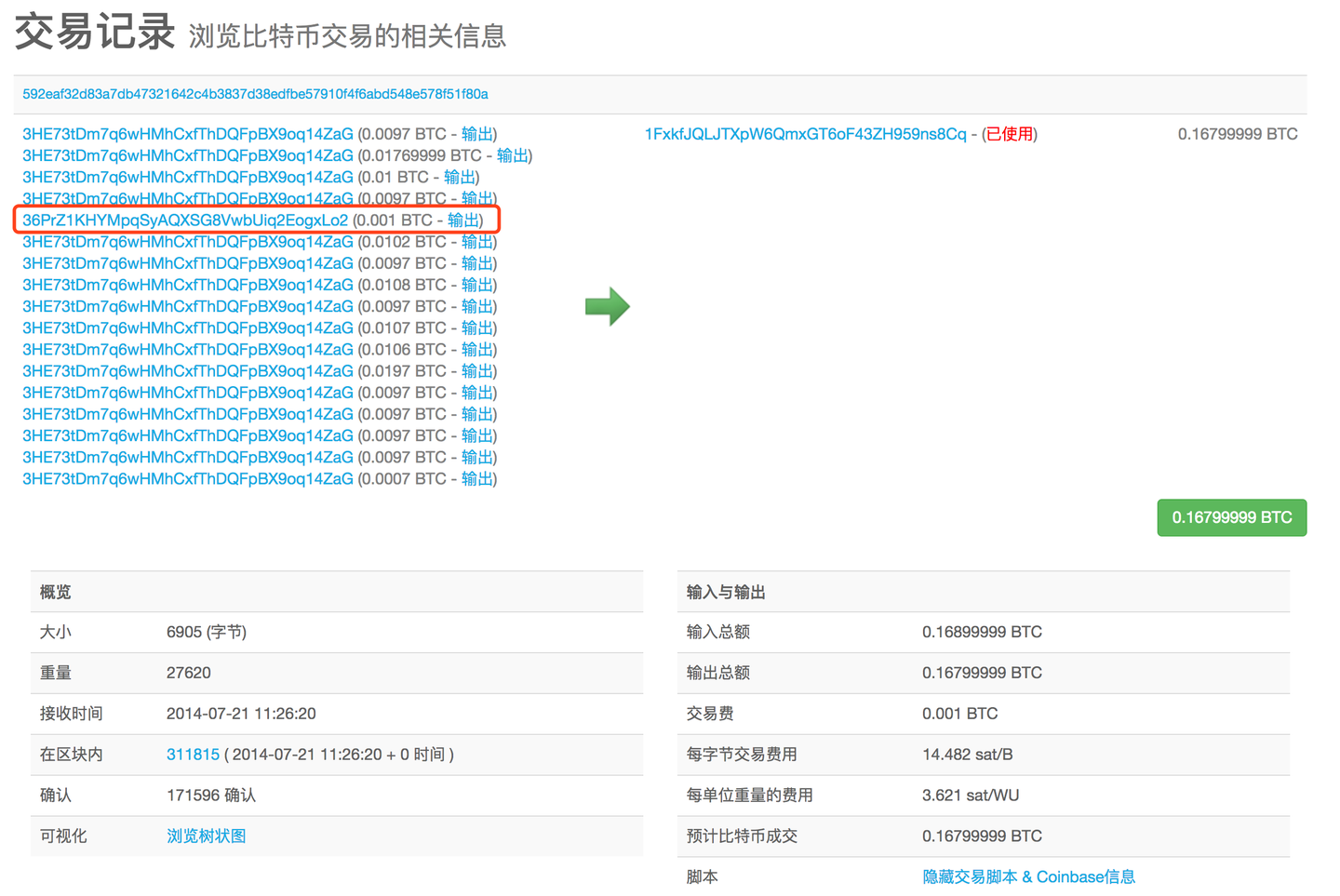Open output address 1FxkfJQLJTXpW6QmxGT6oF43ZH959ns8Cq
Image resolution: width=1340 pixels, height=896 pixels.
[x=806, y=134]
